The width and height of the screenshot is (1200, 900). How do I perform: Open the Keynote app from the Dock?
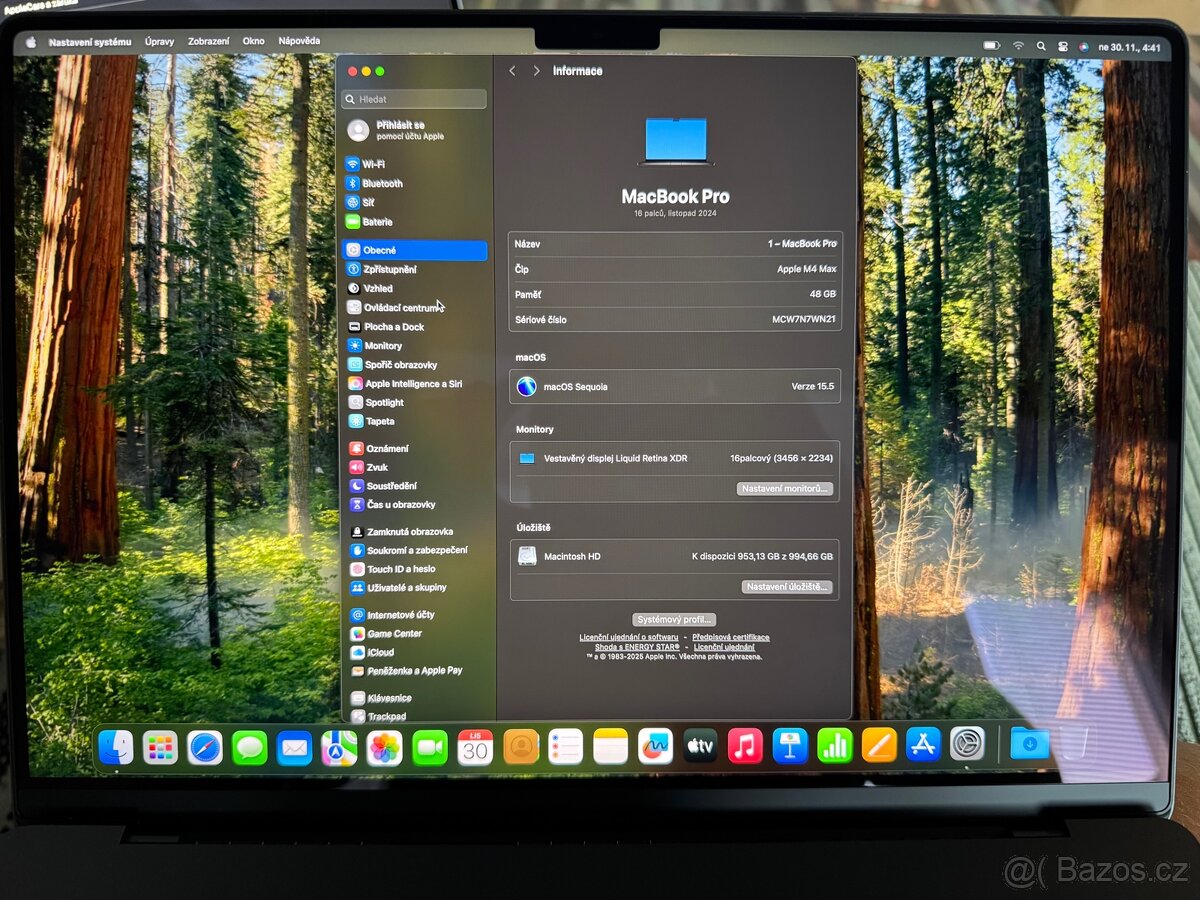pyautogui.click(x=789, y=746)
